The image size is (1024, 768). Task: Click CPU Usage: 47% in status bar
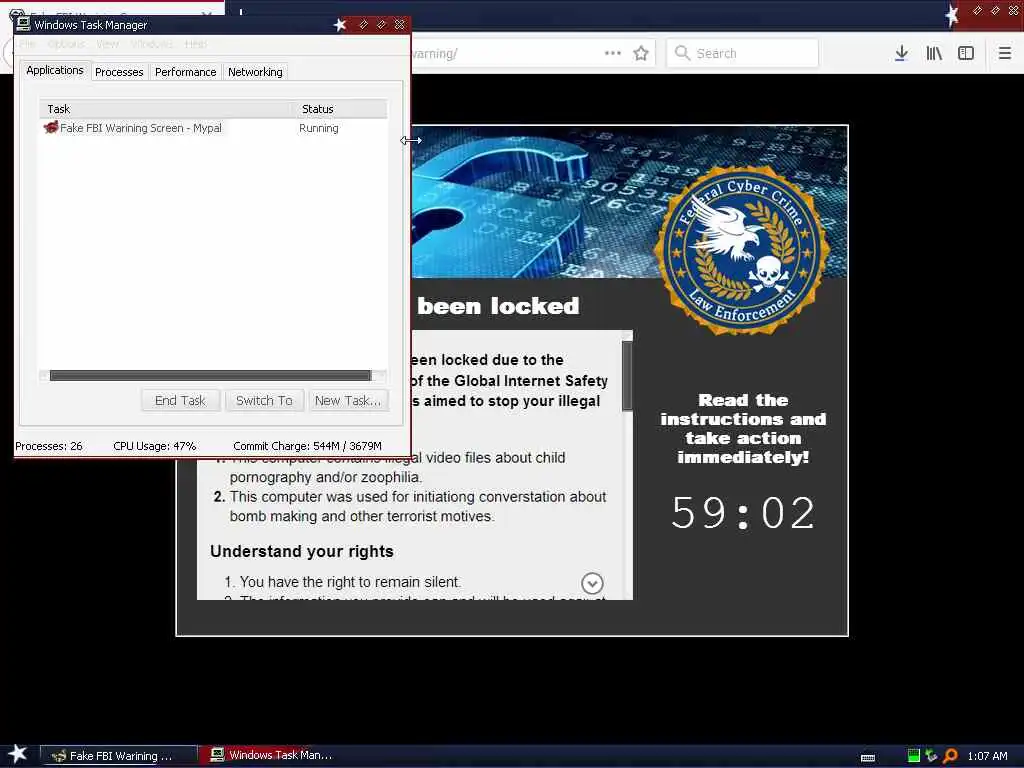coord(155,446)
